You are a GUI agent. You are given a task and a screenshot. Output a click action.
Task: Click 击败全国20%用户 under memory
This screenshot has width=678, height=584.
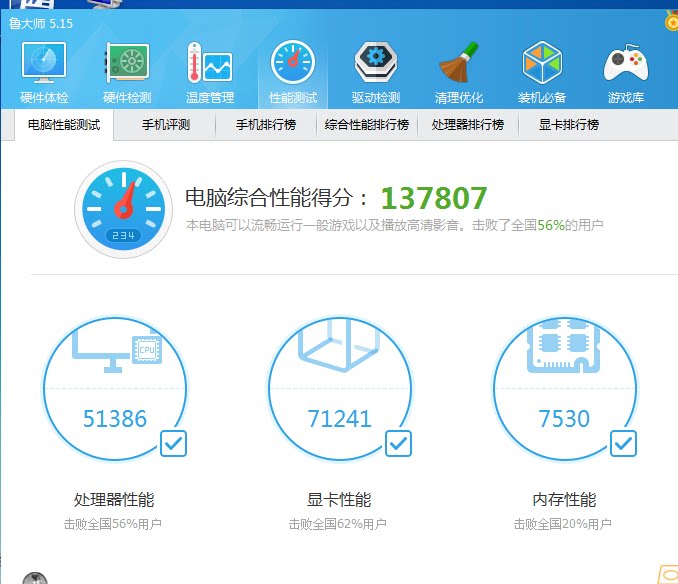562,524
